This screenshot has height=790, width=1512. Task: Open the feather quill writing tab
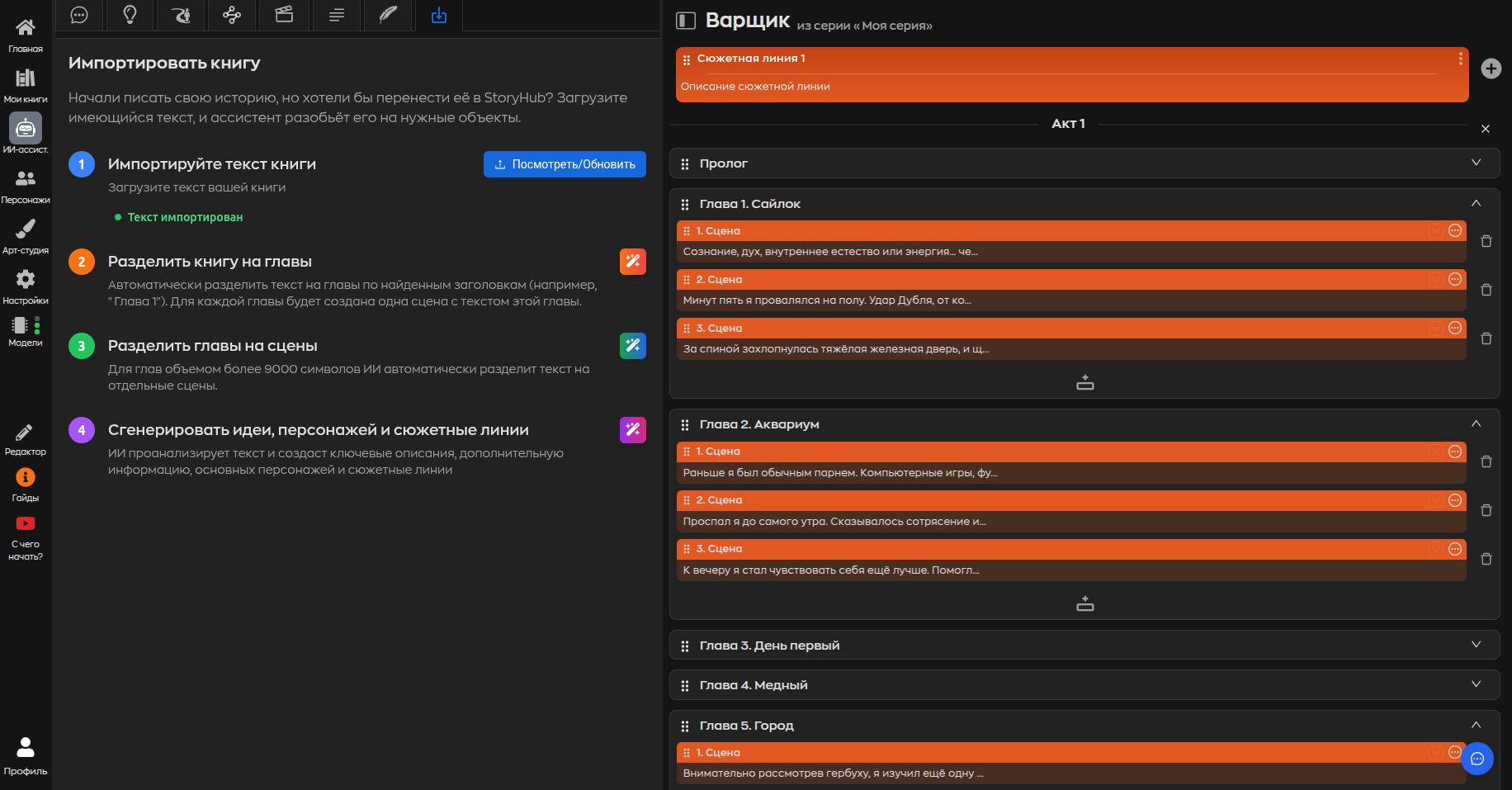tap(387, 15)
